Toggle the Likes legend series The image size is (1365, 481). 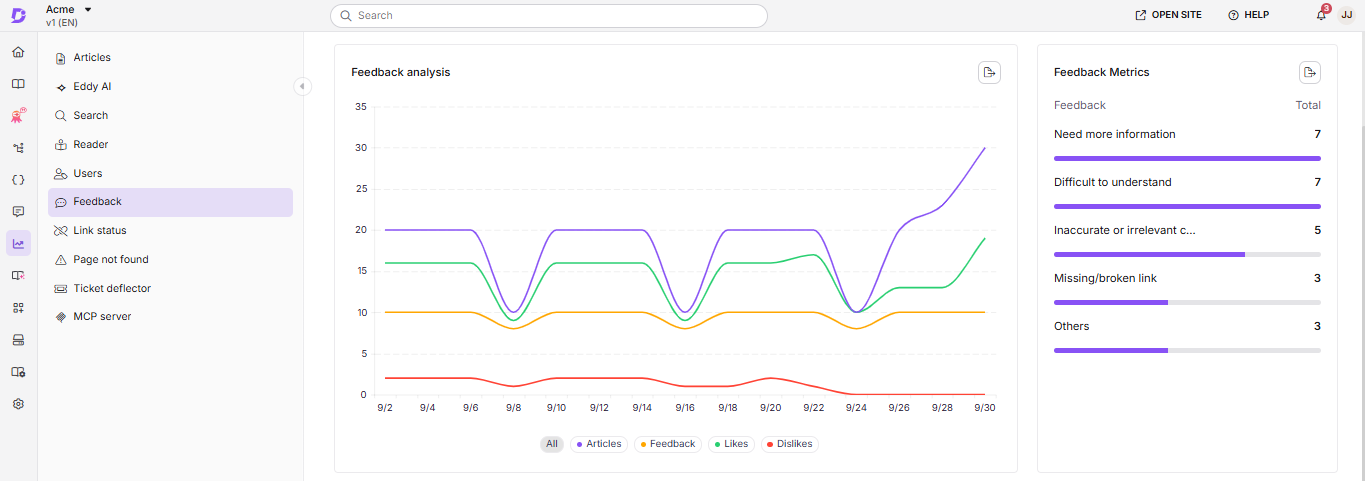click(732, 444)
